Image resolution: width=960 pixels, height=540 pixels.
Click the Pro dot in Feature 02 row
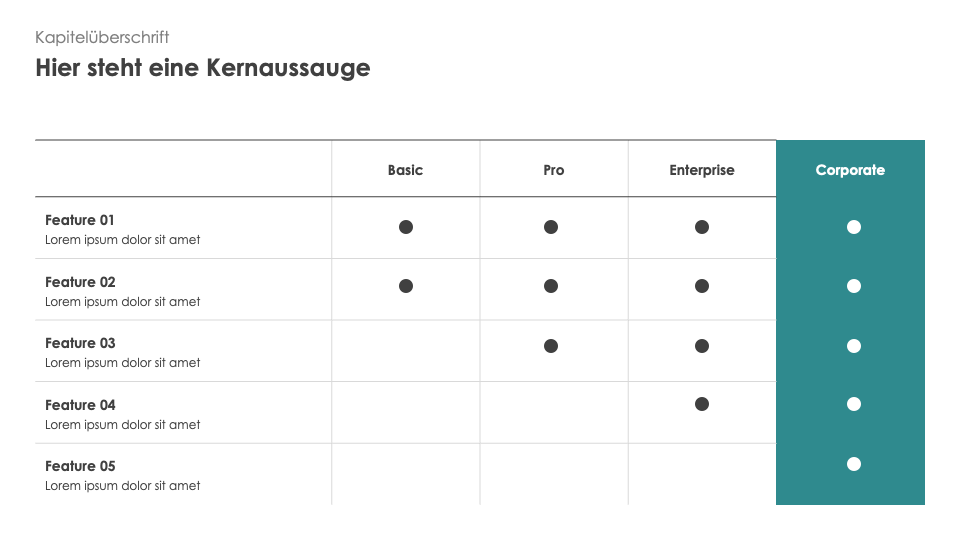click(x=551, y=286)
